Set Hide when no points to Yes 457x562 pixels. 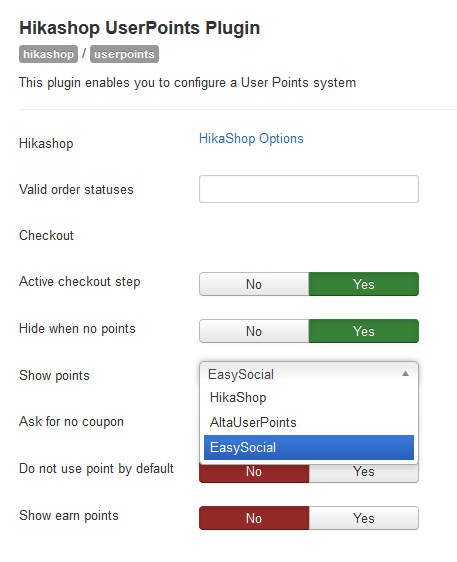coord(363,331)
